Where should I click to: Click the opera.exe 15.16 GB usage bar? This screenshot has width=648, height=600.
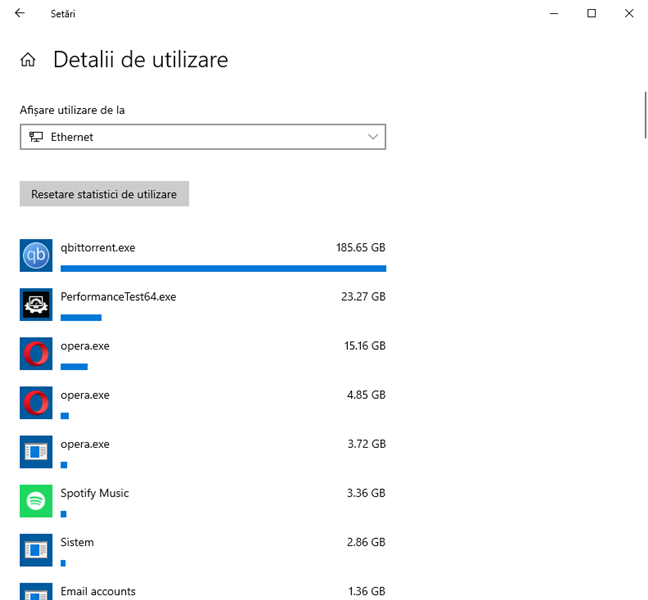pos(74,367)
